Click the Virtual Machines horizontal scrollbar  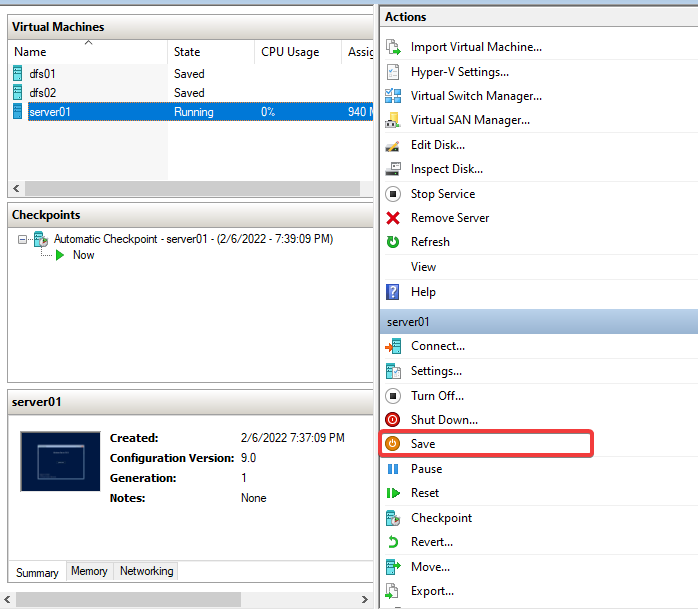(192, 189)
